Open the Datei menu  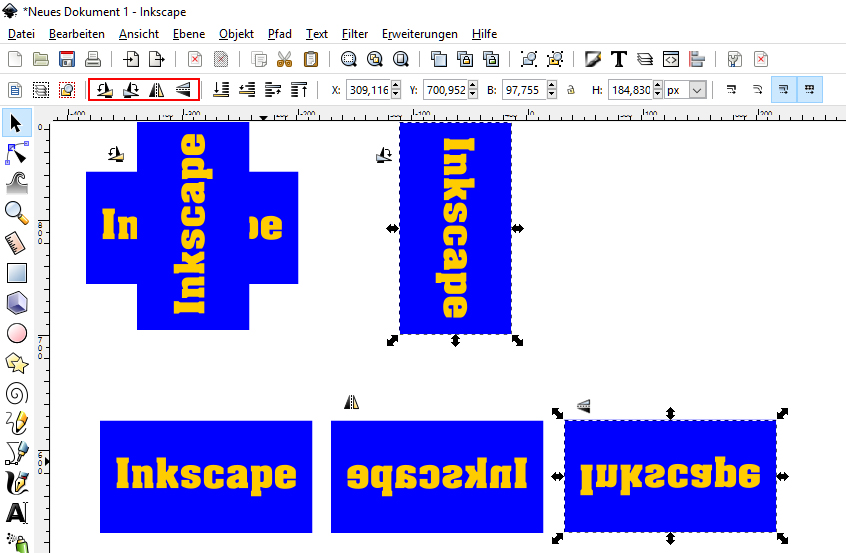point(22,34)
